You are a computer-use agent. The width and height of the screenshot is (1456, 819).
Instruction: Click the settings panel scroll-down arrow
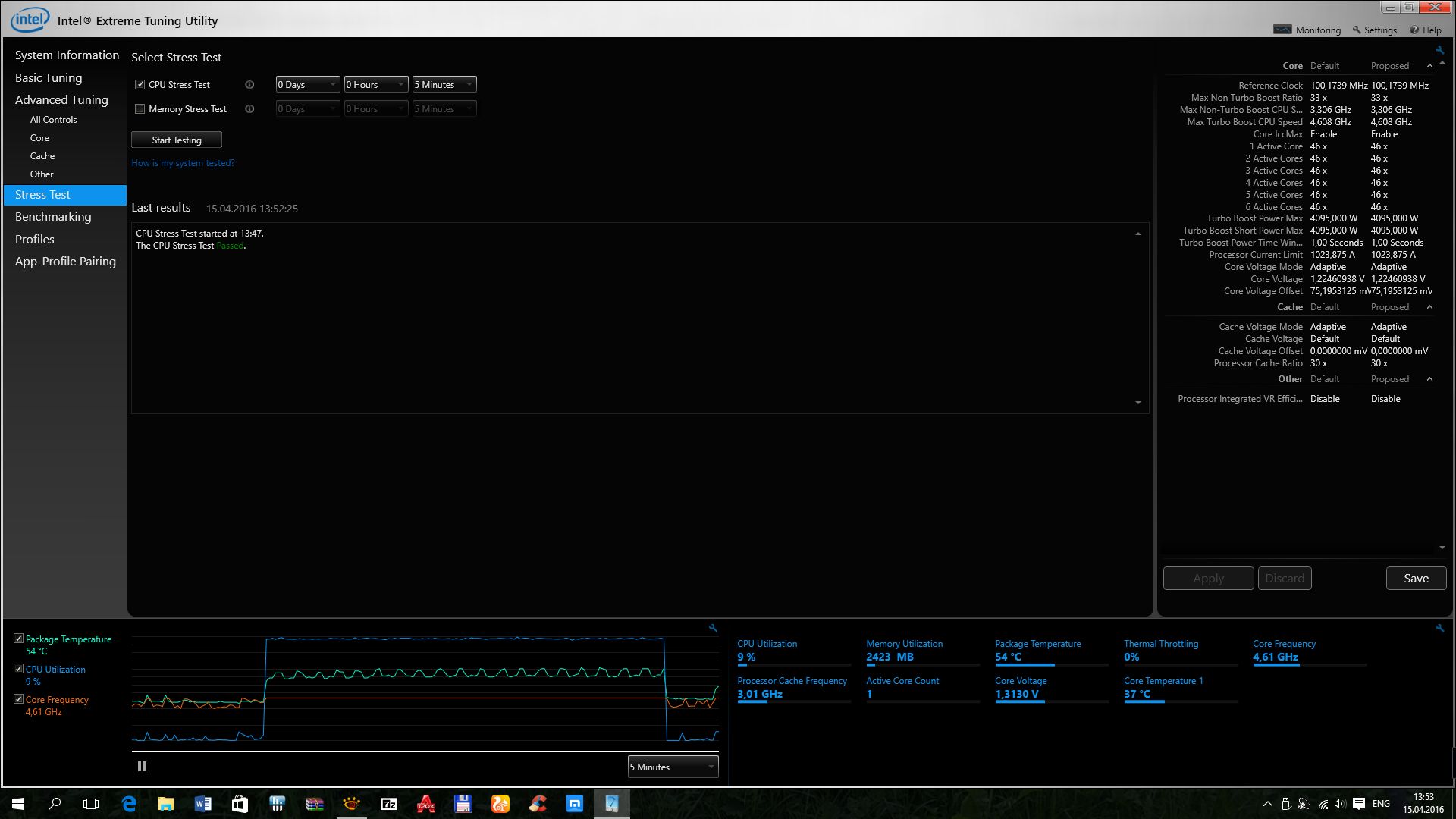tap(1442, 548)
